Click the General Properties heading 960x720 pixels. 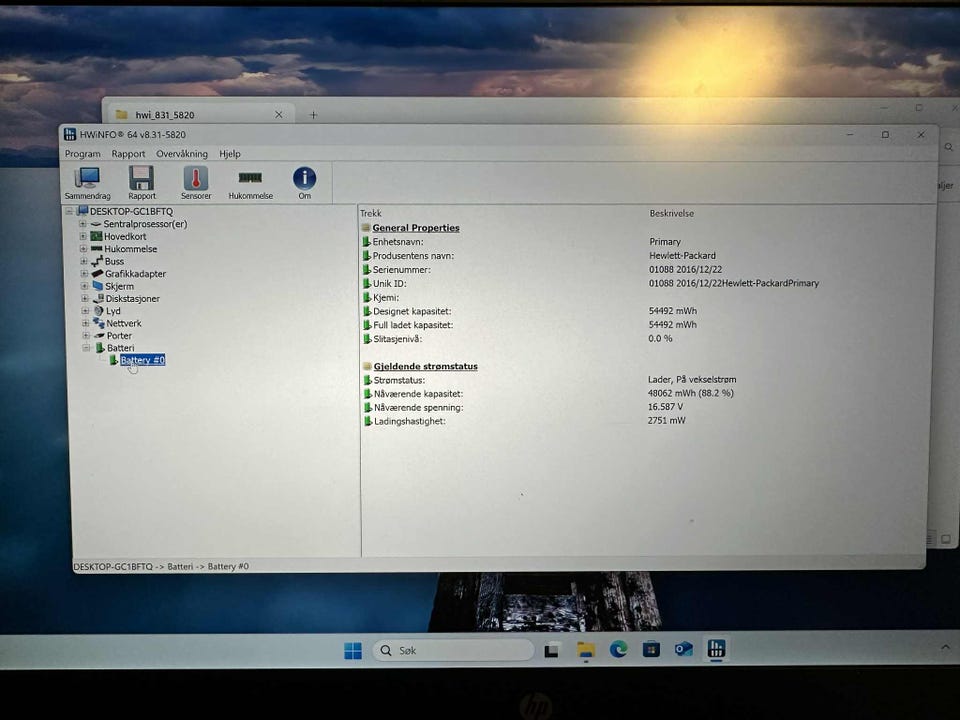point(416,228)
